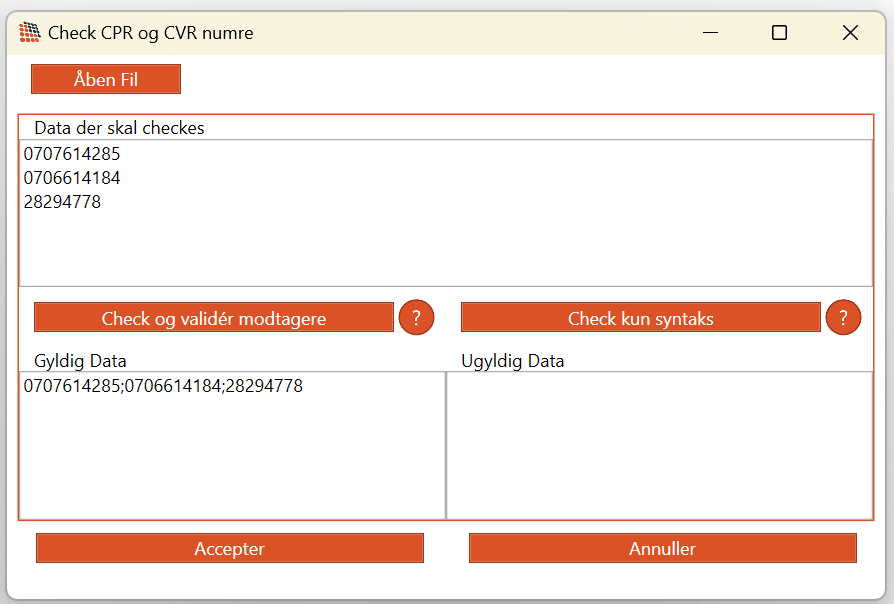Run Check og validér modtagere
894x604 pixels.
(x=214, y=318)
